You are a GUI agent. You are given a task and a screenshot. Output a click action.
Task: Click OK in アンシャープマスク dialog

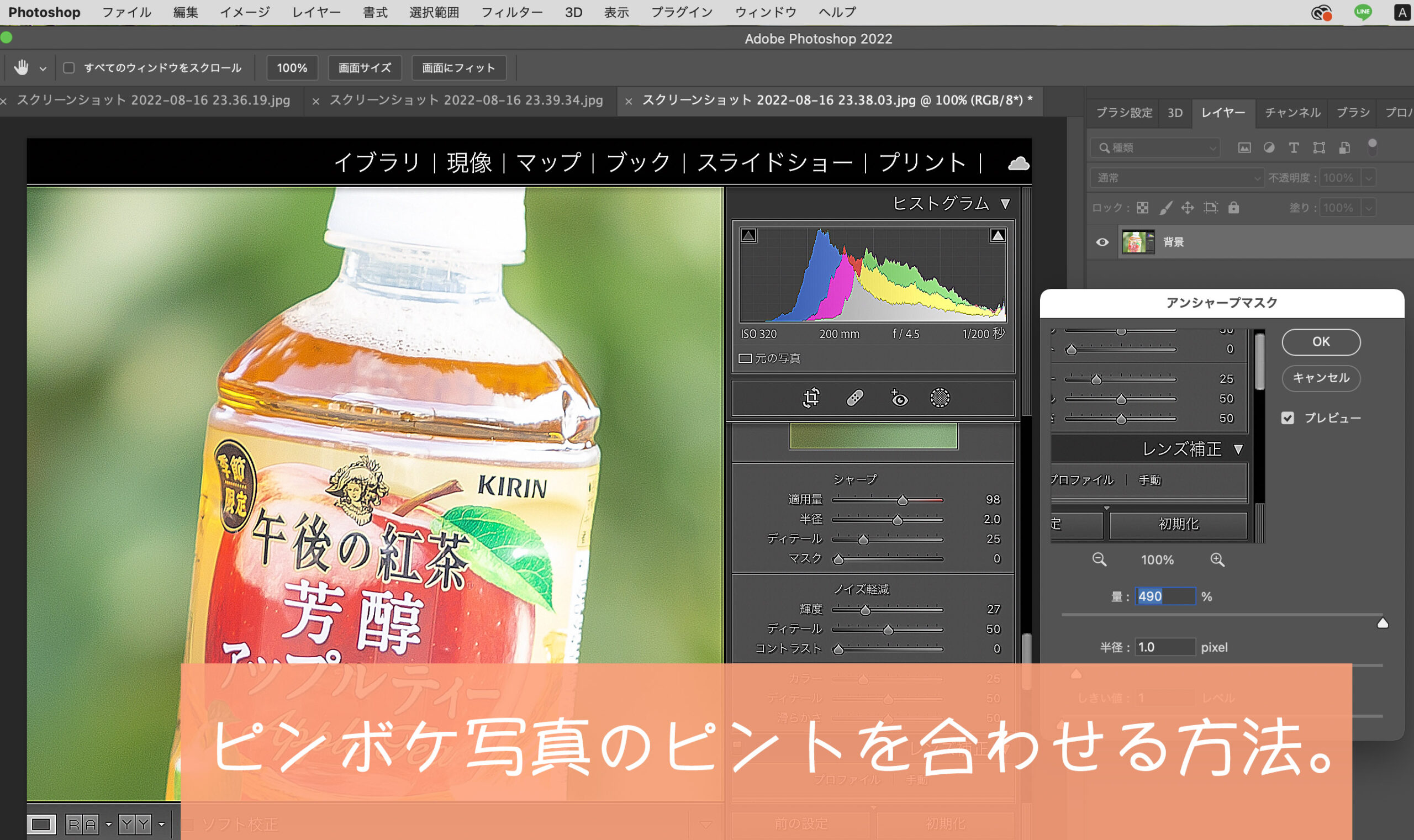(x=1321, y=342)
